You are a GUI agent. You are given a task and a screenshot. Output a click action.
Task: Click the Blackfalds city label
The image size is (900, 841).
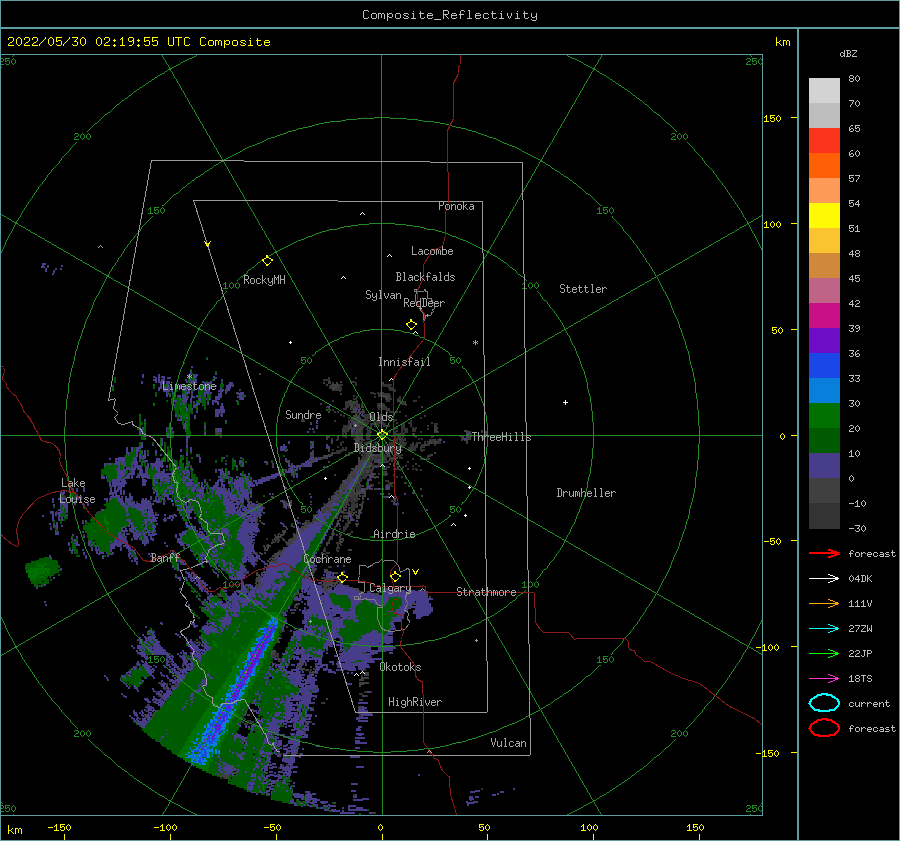[425, 277]
